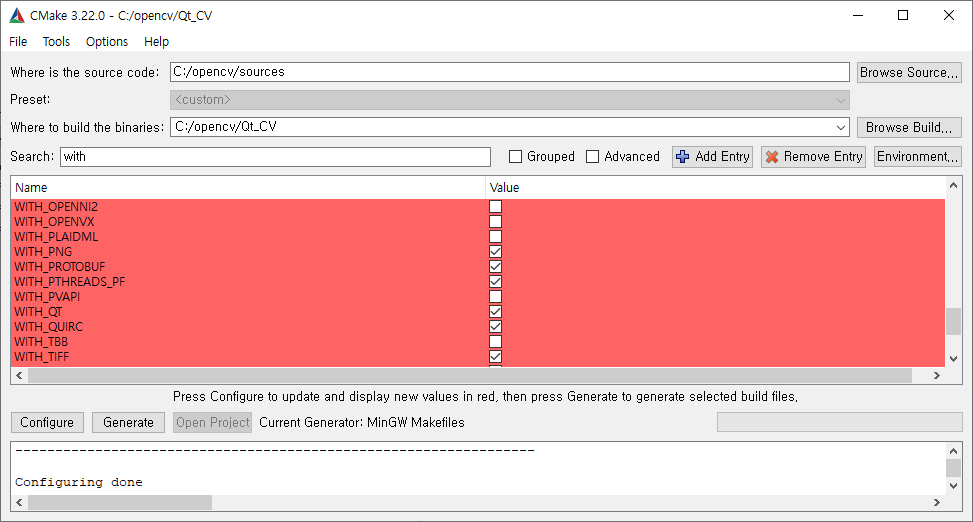This screenshot has height=522, width=973.
Task: Click the Value column header
Action: [715, 187]
